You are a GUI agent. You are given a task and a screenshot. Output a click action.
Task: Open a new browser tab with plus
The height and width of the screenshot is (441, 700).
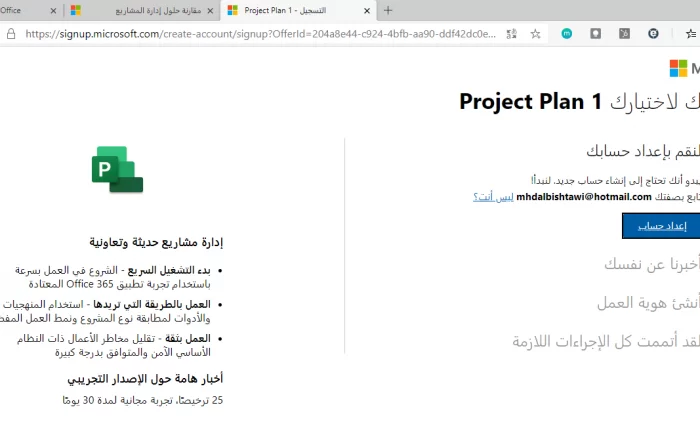[388, 10]
